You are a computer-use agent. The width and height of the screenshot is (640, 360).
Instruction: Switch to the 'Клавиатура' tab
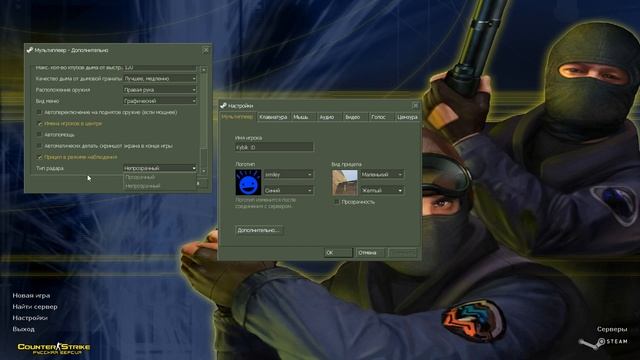[x=273, y=117]
